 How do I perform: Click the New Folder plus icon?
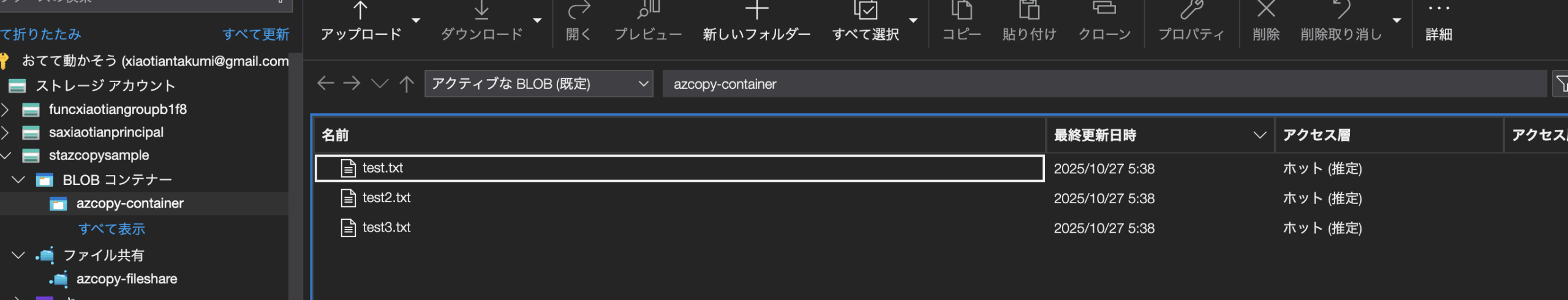tap(756, 10)
